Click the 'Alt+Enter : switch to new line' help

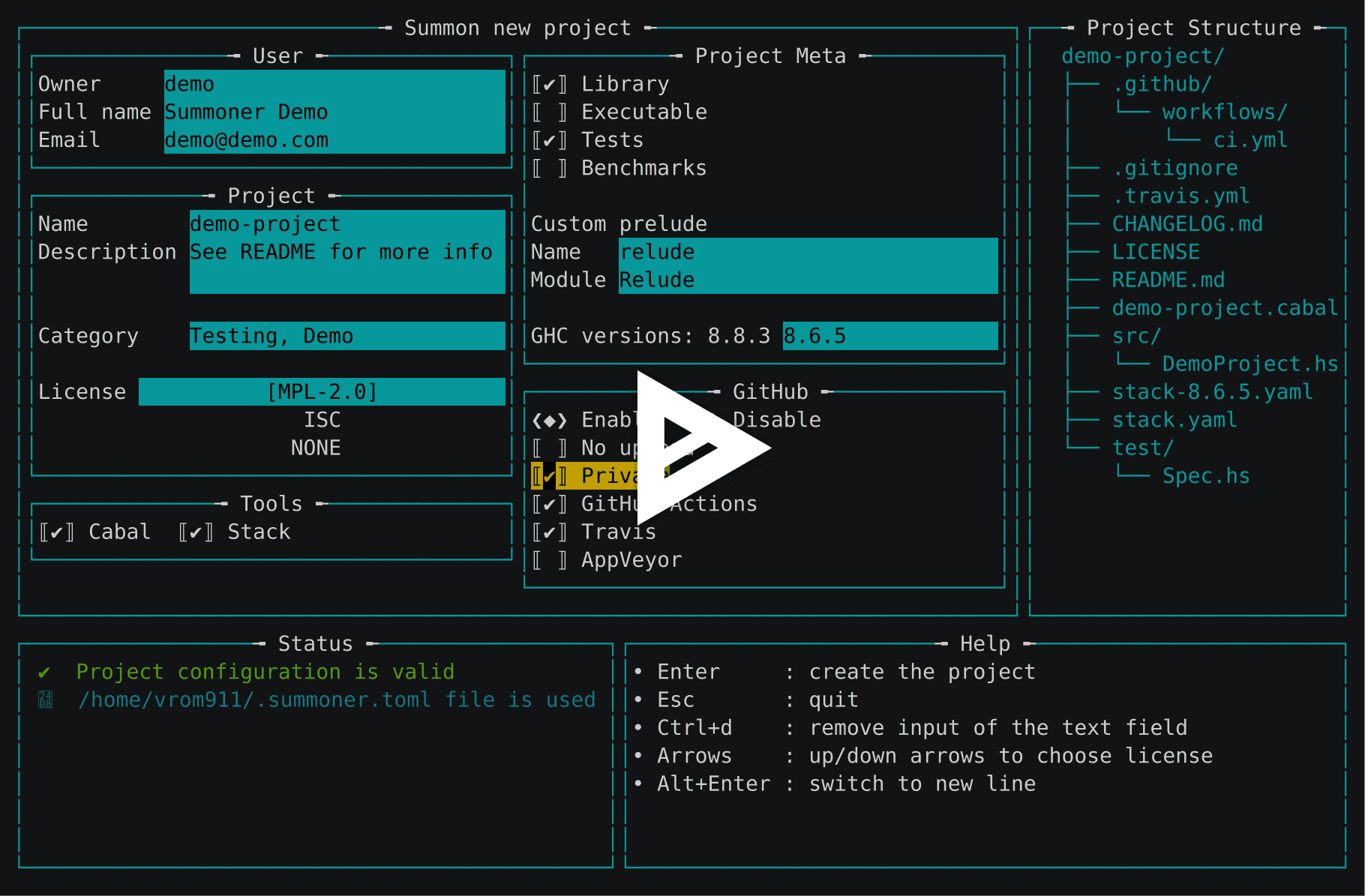834,784
